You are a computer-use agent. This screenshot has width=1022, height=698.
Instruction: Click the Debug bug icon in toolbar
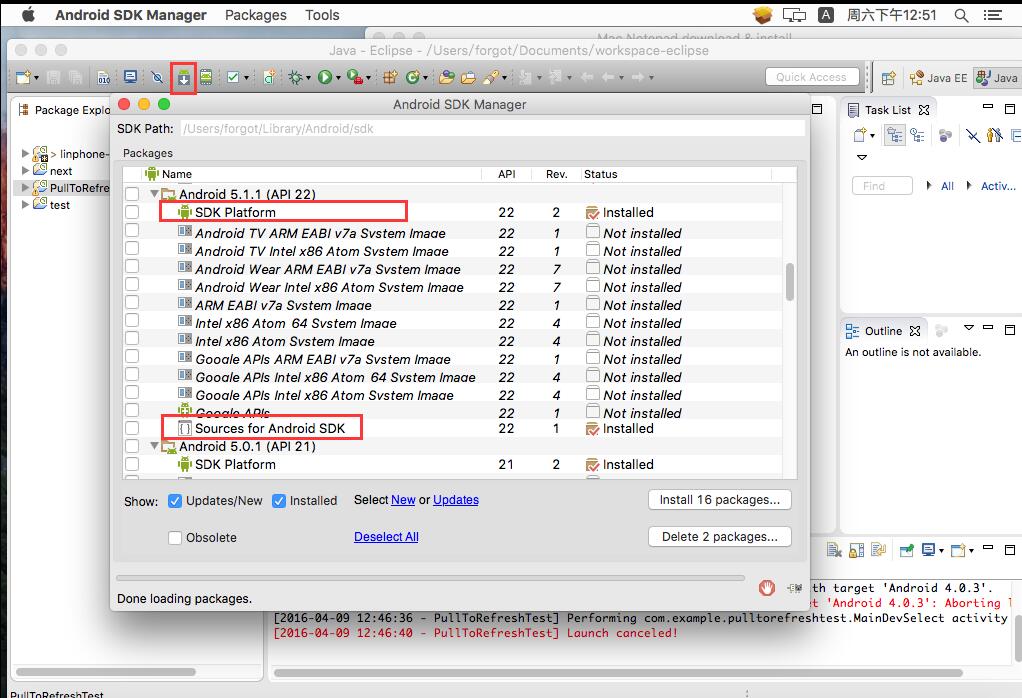pos(295,78)
